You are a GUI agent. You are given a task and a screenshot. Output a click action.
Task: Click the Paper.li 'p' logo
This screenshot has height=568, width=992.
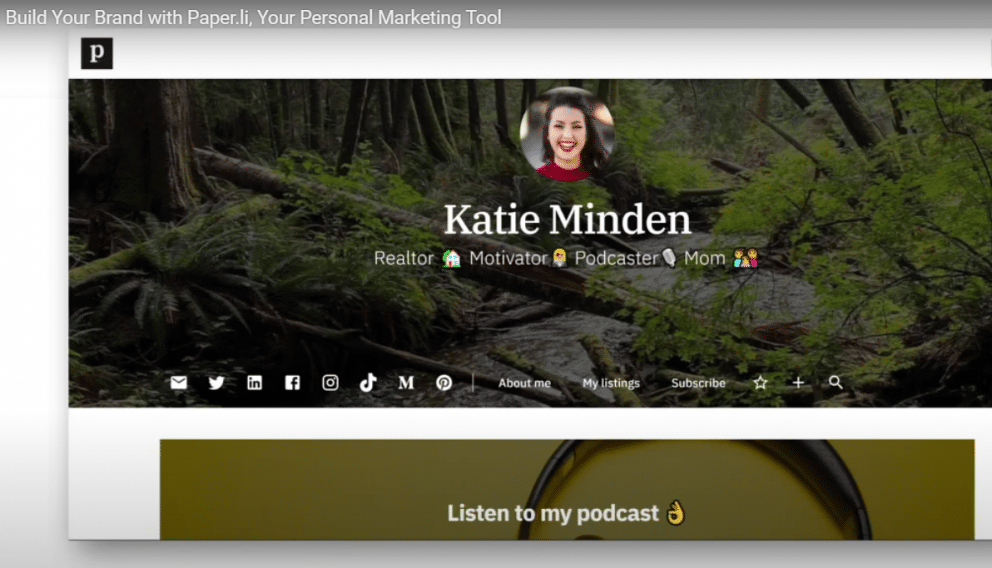(97, 53)
